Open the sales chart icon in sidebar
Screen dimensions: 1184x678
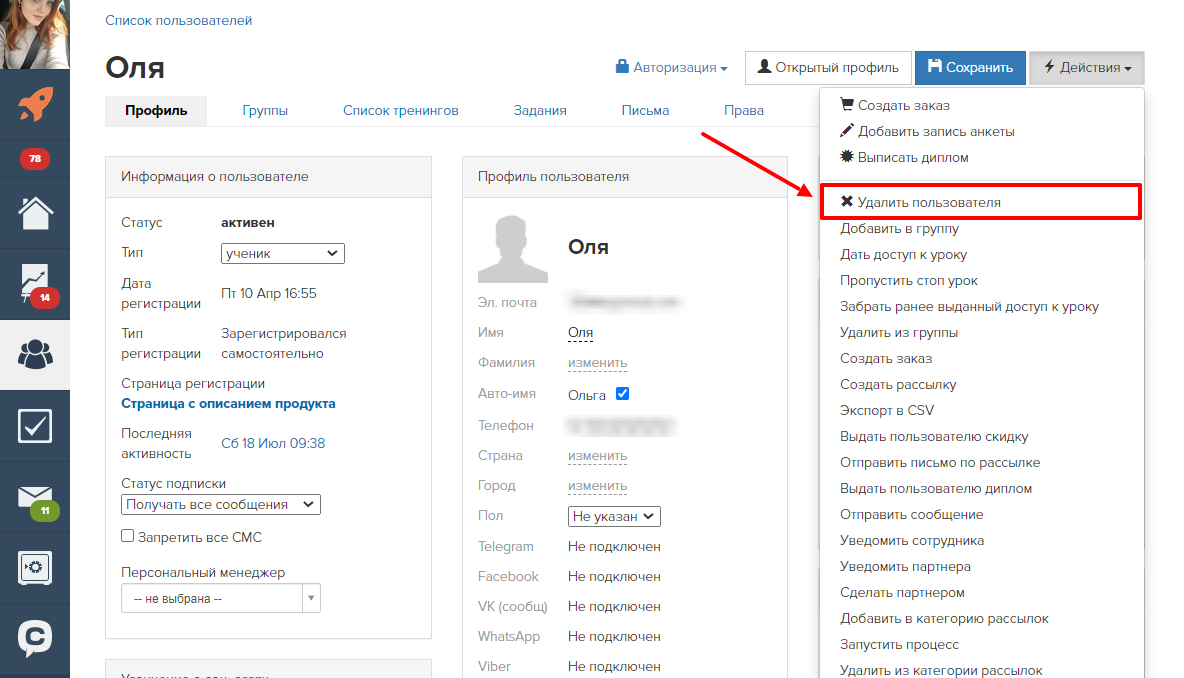coord(35,284)
